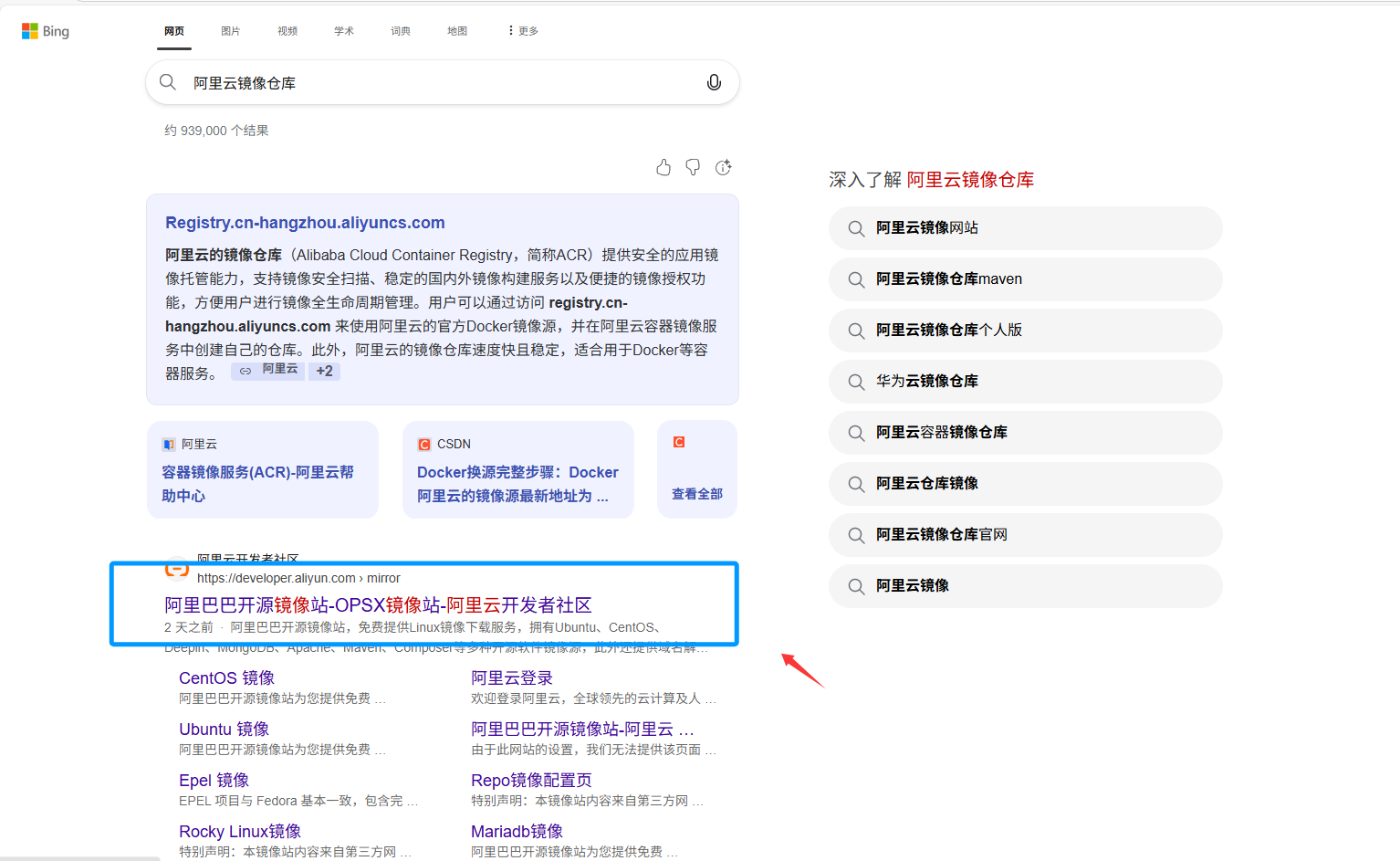Screen dimensions: 1400x861
Task: Expand the +2 additional sources chip
Action: 324,371
